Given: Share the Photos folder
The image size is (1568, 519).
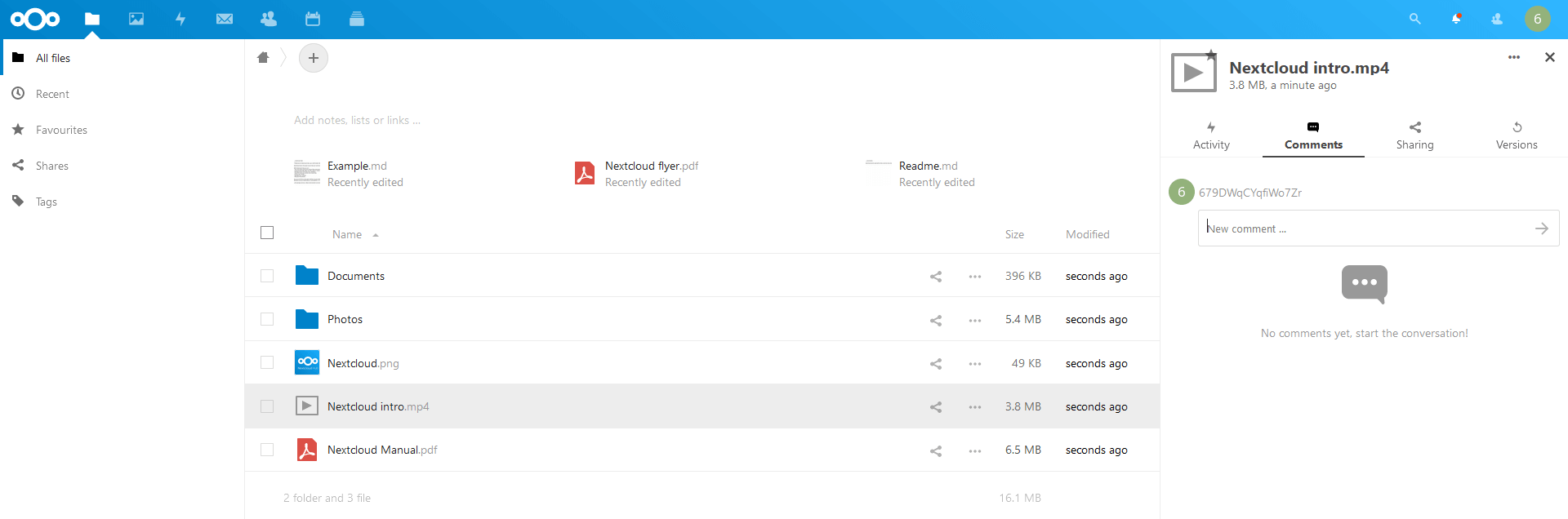Looking at the screenshot, I should [936, 320].
